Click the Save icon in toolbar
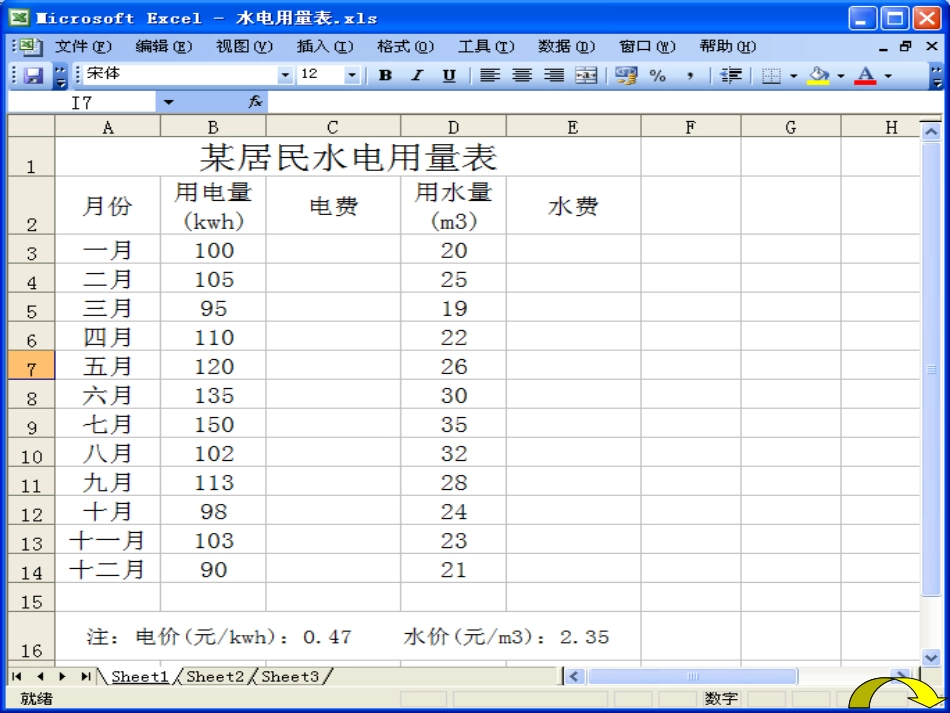The height and width of the screenshot is (713, 950). 33,75
